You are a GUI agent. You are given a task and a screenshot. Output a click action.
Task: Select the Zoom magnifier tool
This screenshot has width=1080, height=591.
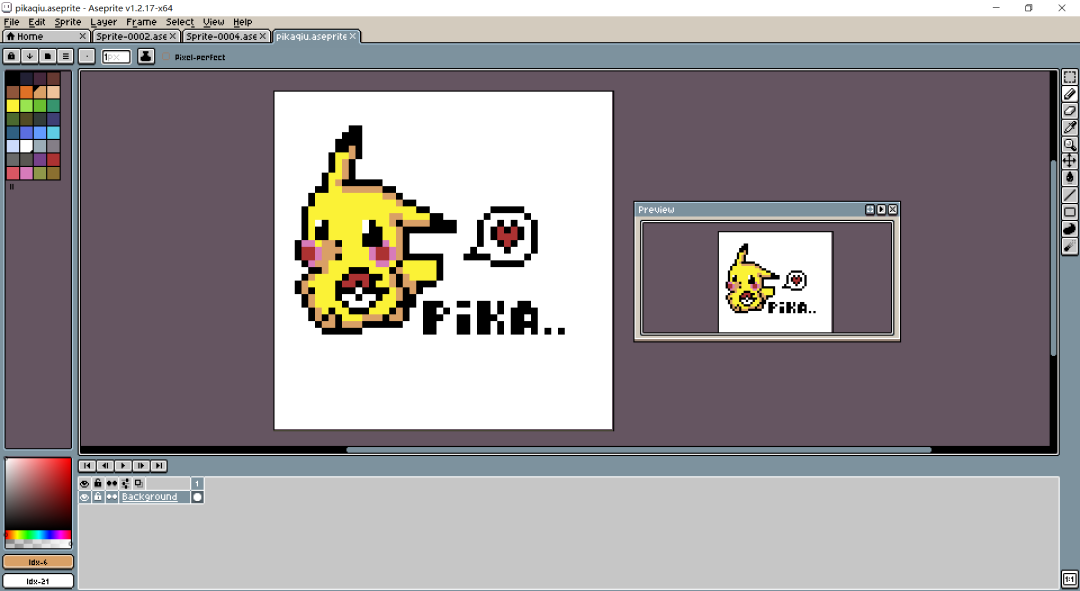(x=1070, y=144)
